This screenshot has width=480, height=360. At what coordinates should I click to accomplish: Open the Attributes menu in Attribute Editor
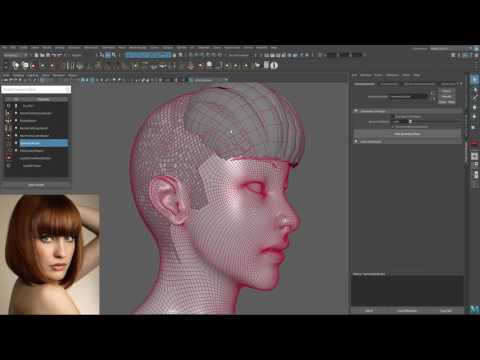(392, 75)
